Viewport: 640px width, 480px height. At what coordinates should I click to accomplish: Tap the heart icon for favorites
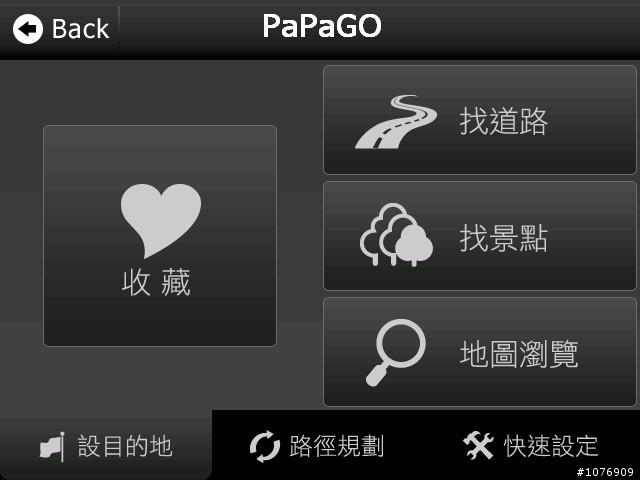click(161, 220)
